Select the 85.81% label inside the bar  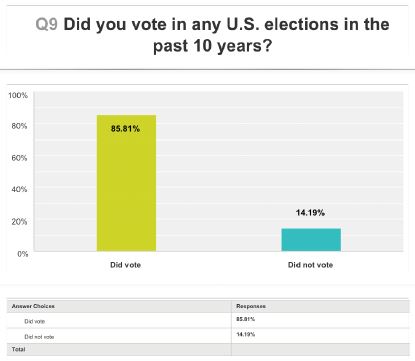tap(125, 129)
